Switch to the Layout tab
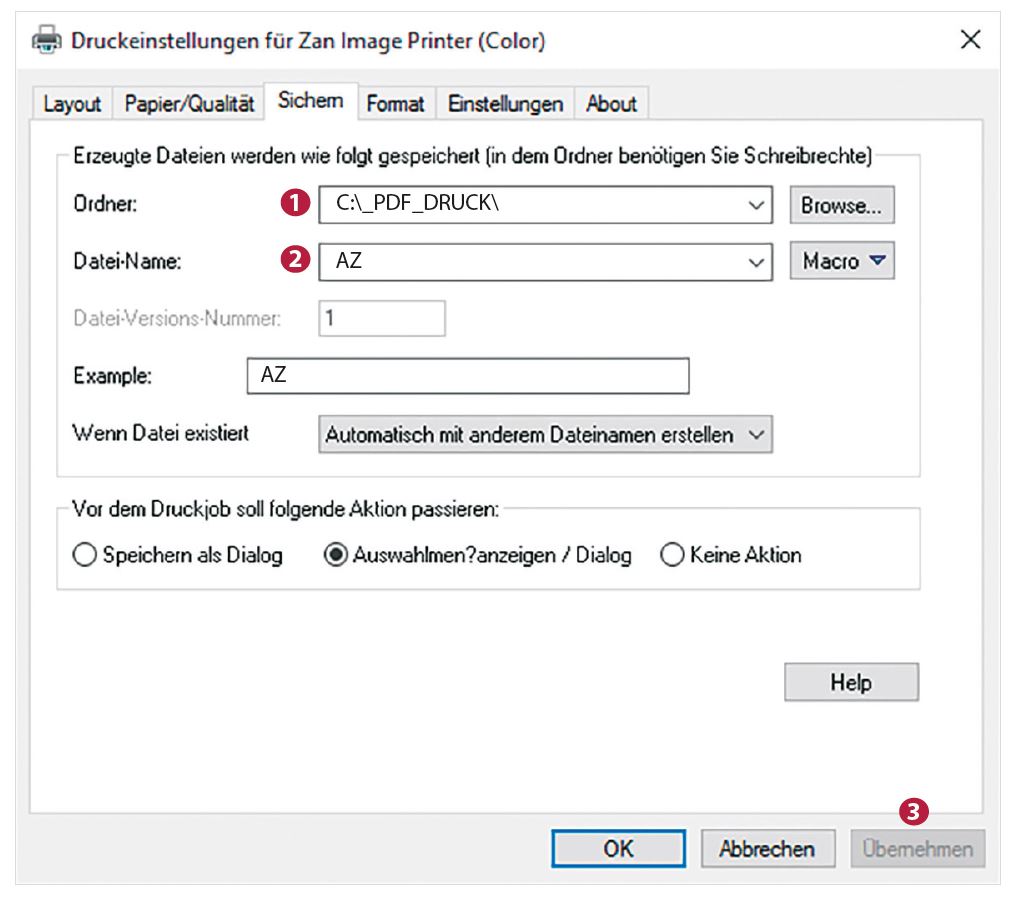1015x898 pixels. [x=72, y=103]
